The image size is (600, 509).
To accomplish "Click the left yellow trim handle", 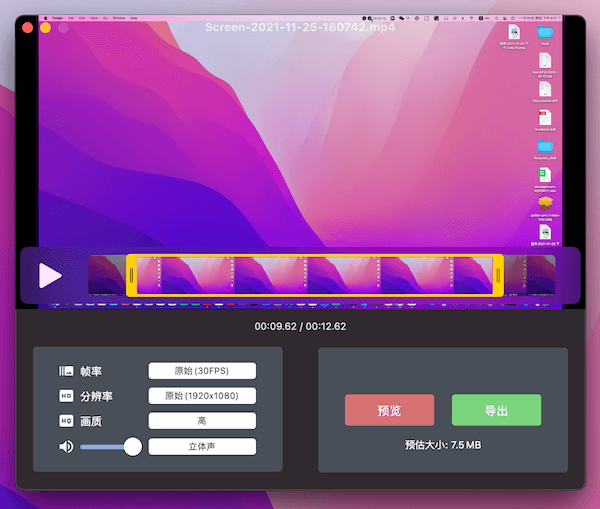I will [131, 275].
